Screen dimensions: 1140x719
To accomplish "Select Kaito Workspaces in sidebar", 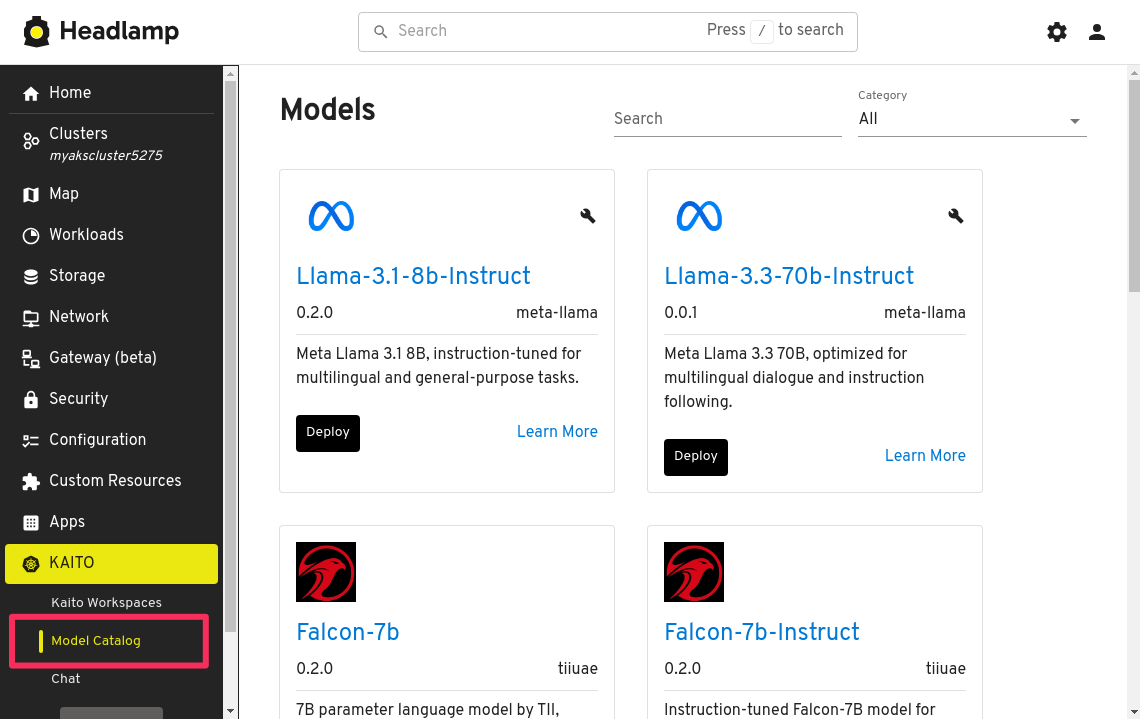I will point(106,603).
